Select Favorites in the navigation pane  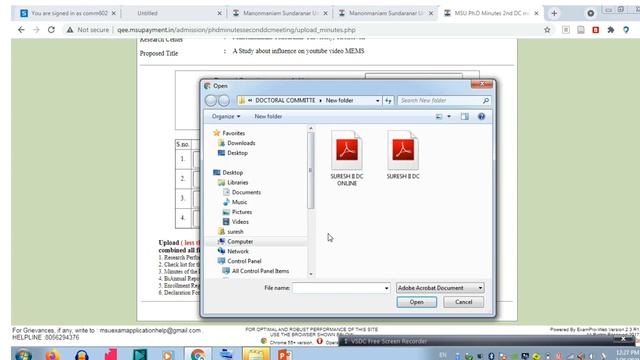pyautogui.click(x=233, y=133)
